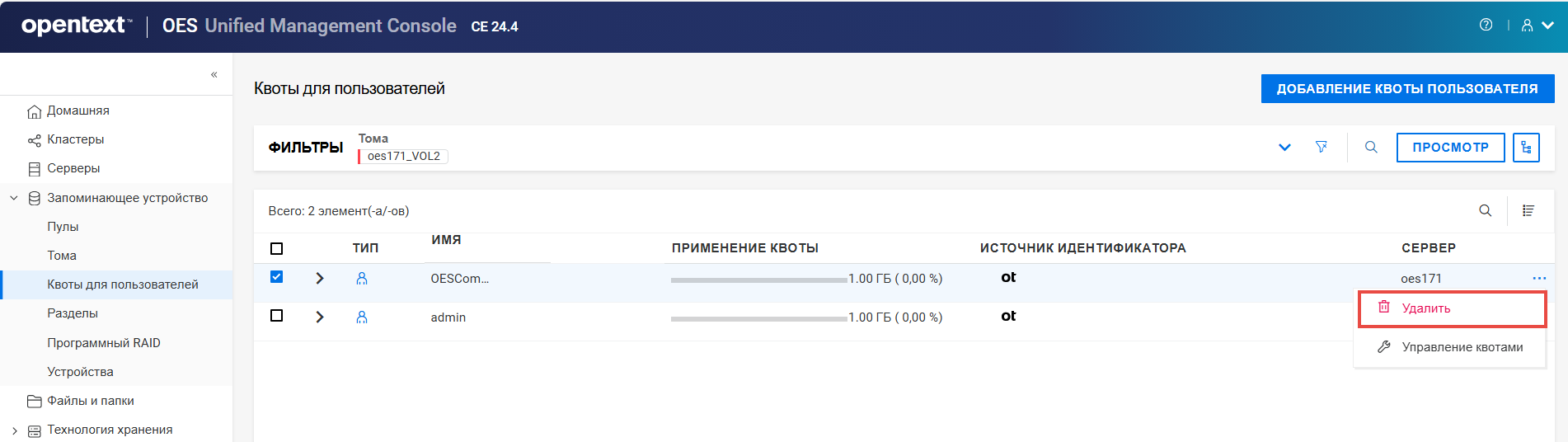Click the admin quota usage bar

tap(758, 318)
